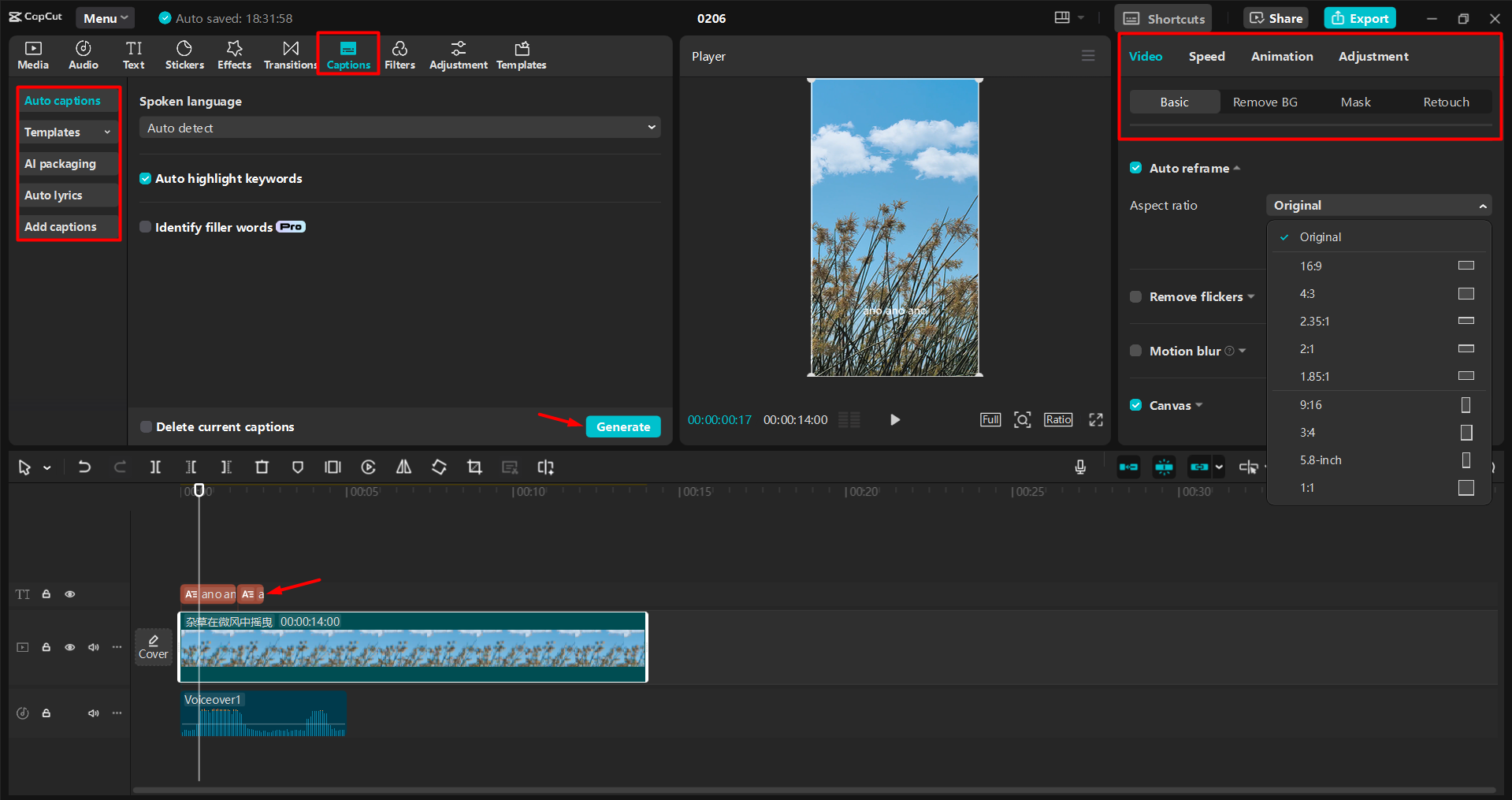
Task: Record a voiceover with the microphone icon
Action: (1079, 467)
